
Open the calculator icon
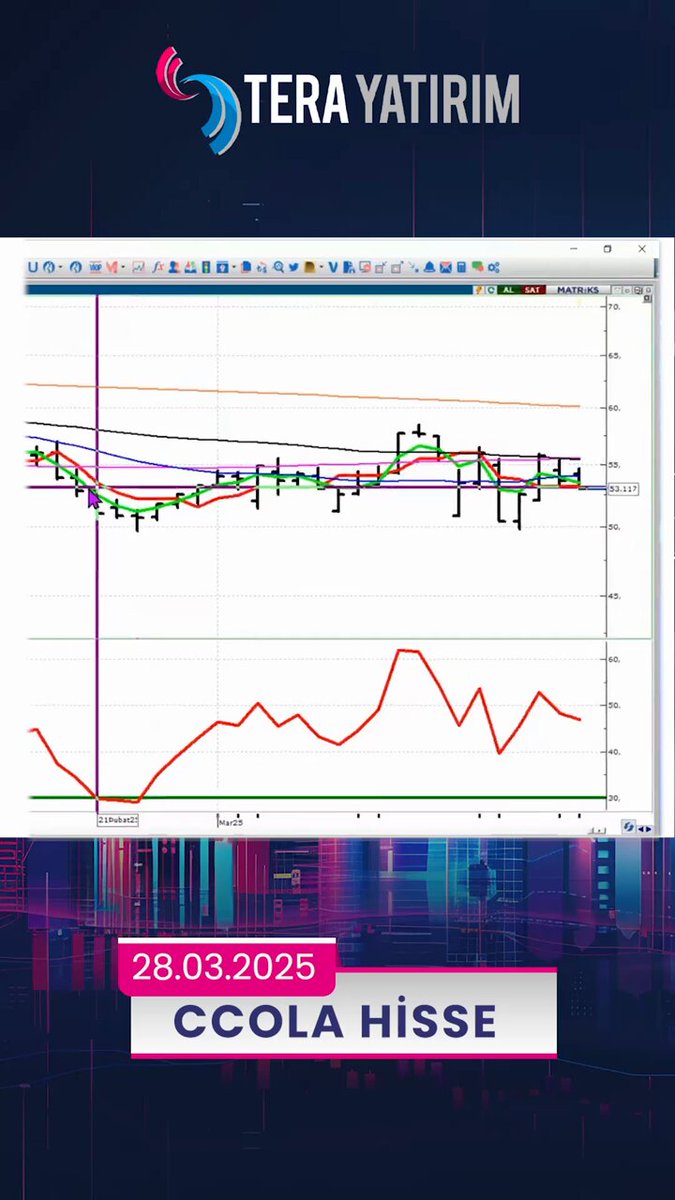[461, 267]
